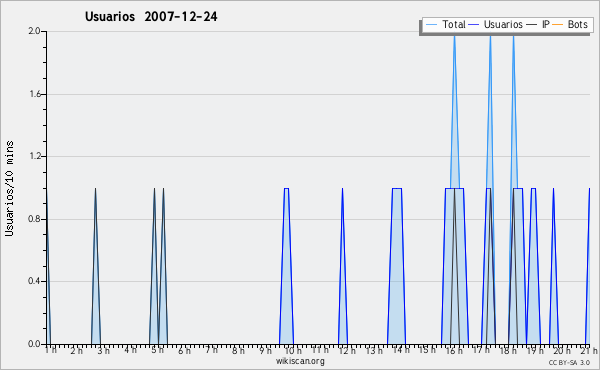This screenshot has height=370, width=600.
Task: Click the '17 h' x-axis label
Action: [481, 350]
